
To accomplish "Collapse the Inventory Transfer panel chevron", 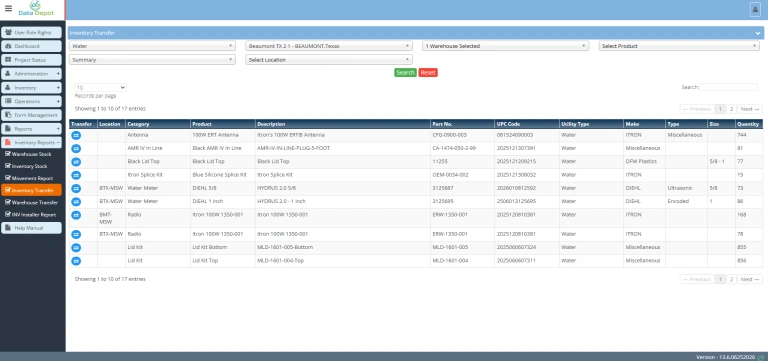I will (x=758, y=33).
